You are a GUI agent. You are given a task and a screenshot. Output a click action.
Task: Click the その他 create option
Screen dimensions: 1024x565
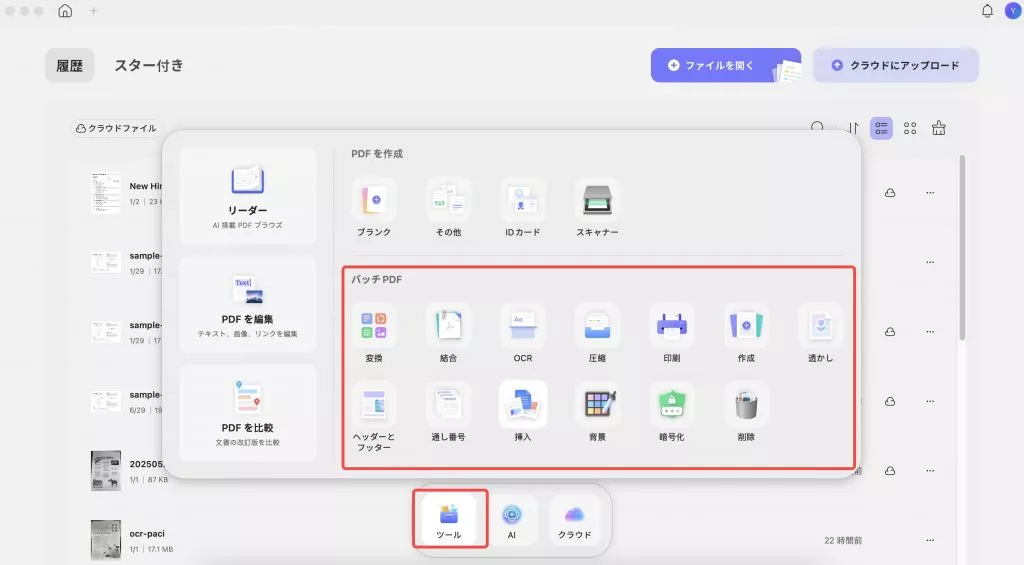448,208
